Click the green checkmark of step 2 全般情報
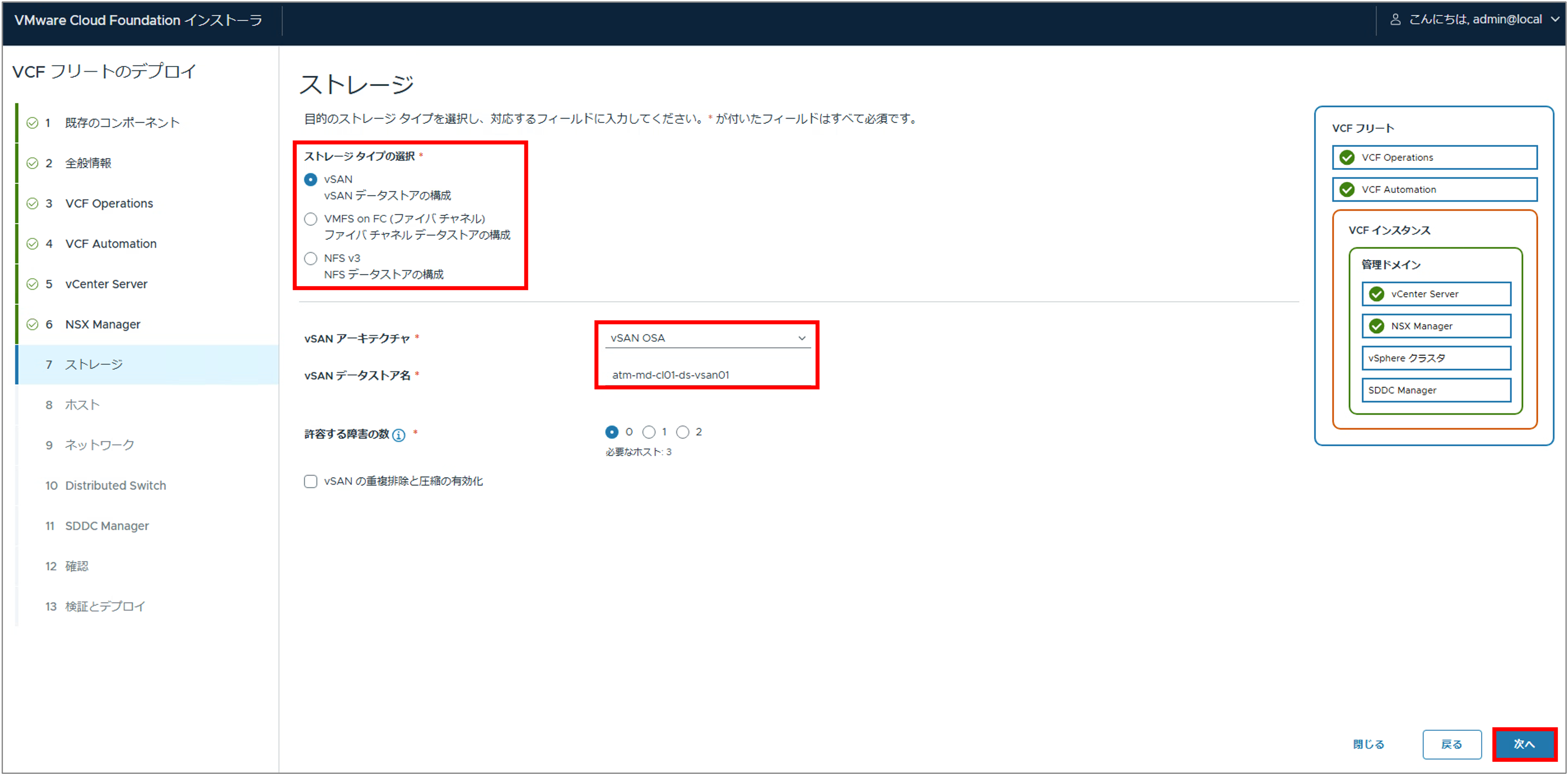The height and width of the screenshot is (775, 1568). 32,163
